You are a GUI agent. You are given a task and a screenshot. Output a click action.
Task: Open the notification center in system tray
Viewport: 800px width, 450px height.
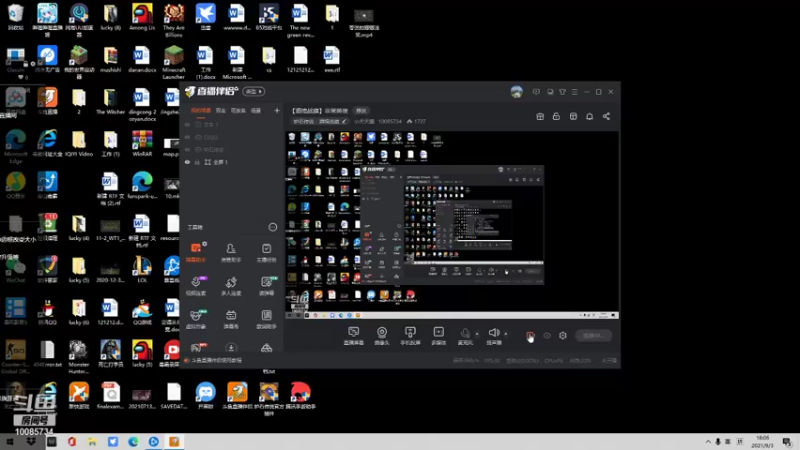tap(787, 442)
